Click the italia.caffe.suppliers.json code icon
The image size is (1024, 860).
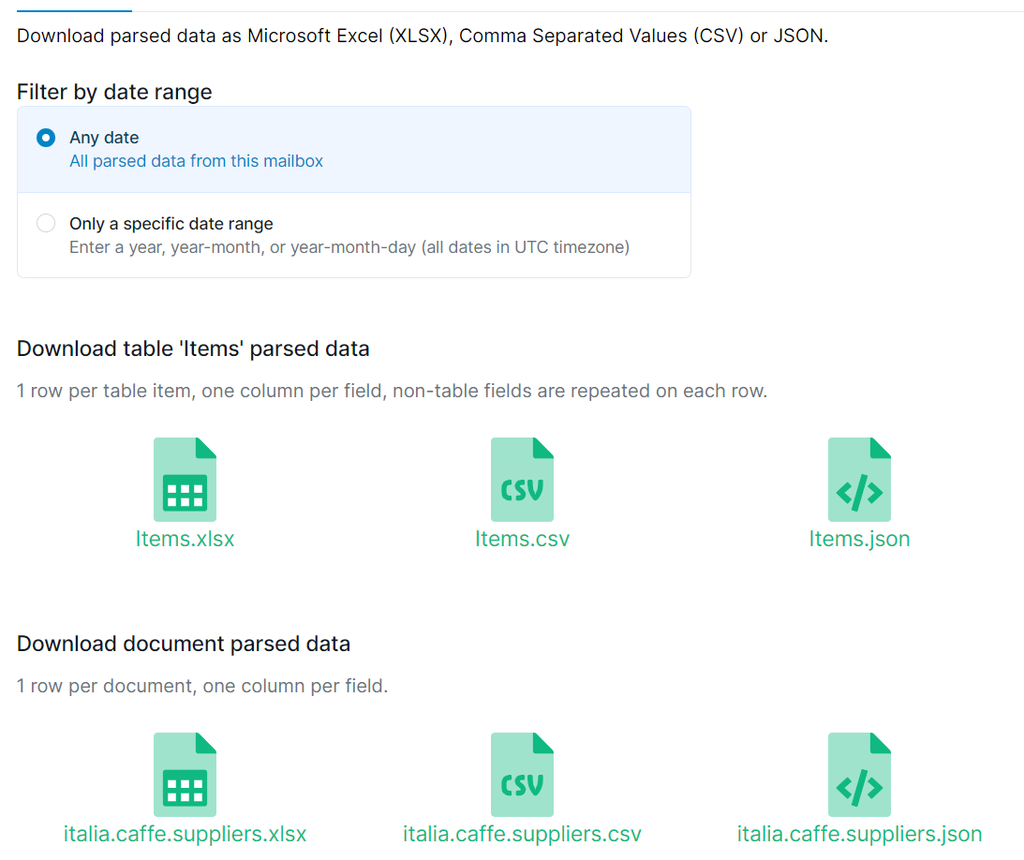point(859,773)
